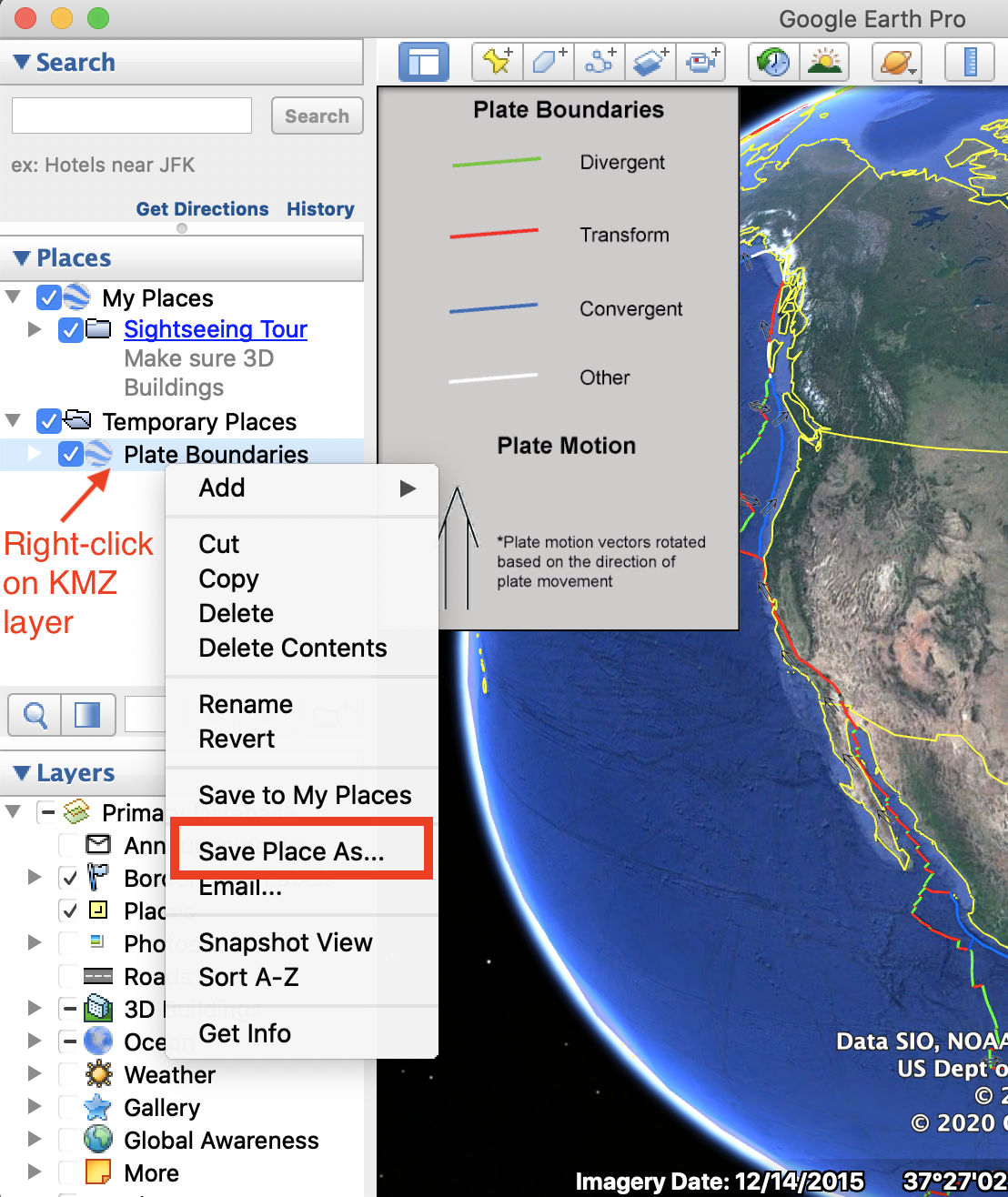Collapse the My Places tree
The height and width of the screenshot is (1197, 1008).
[x=13, y=297]
